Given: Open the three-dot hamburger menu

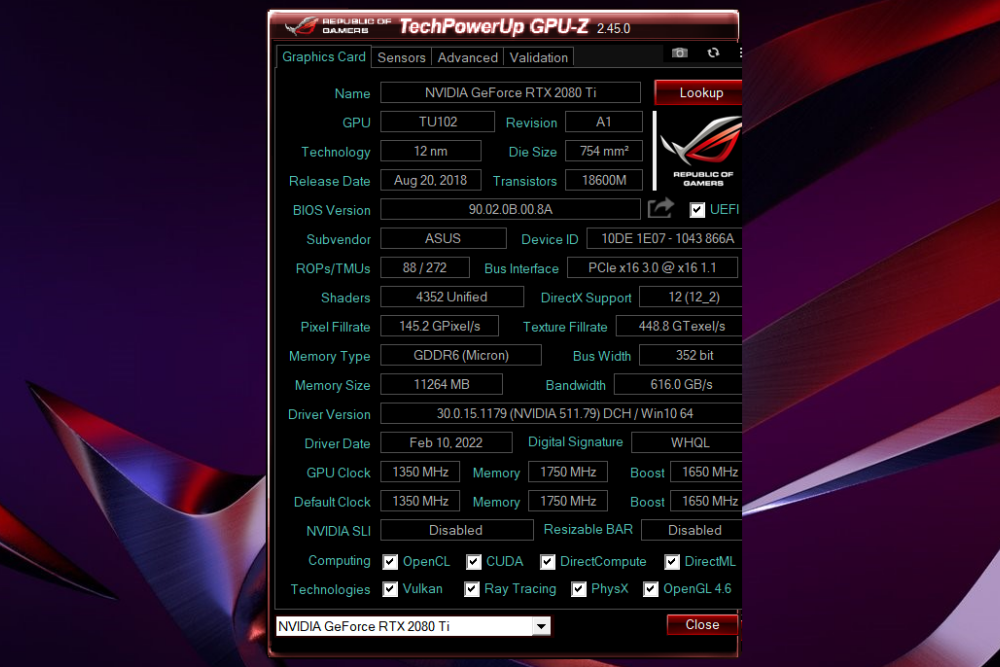Looking at the screenshot, I should point(740,53).
